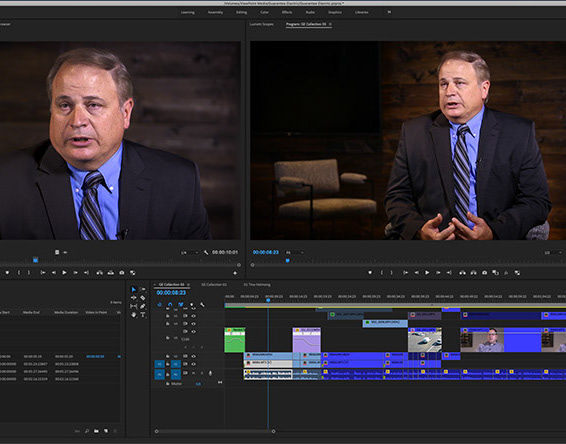Click Extract button in Program Monitor
The width and height of the screenshot is (566, 444).
click(x=474, y=273)
